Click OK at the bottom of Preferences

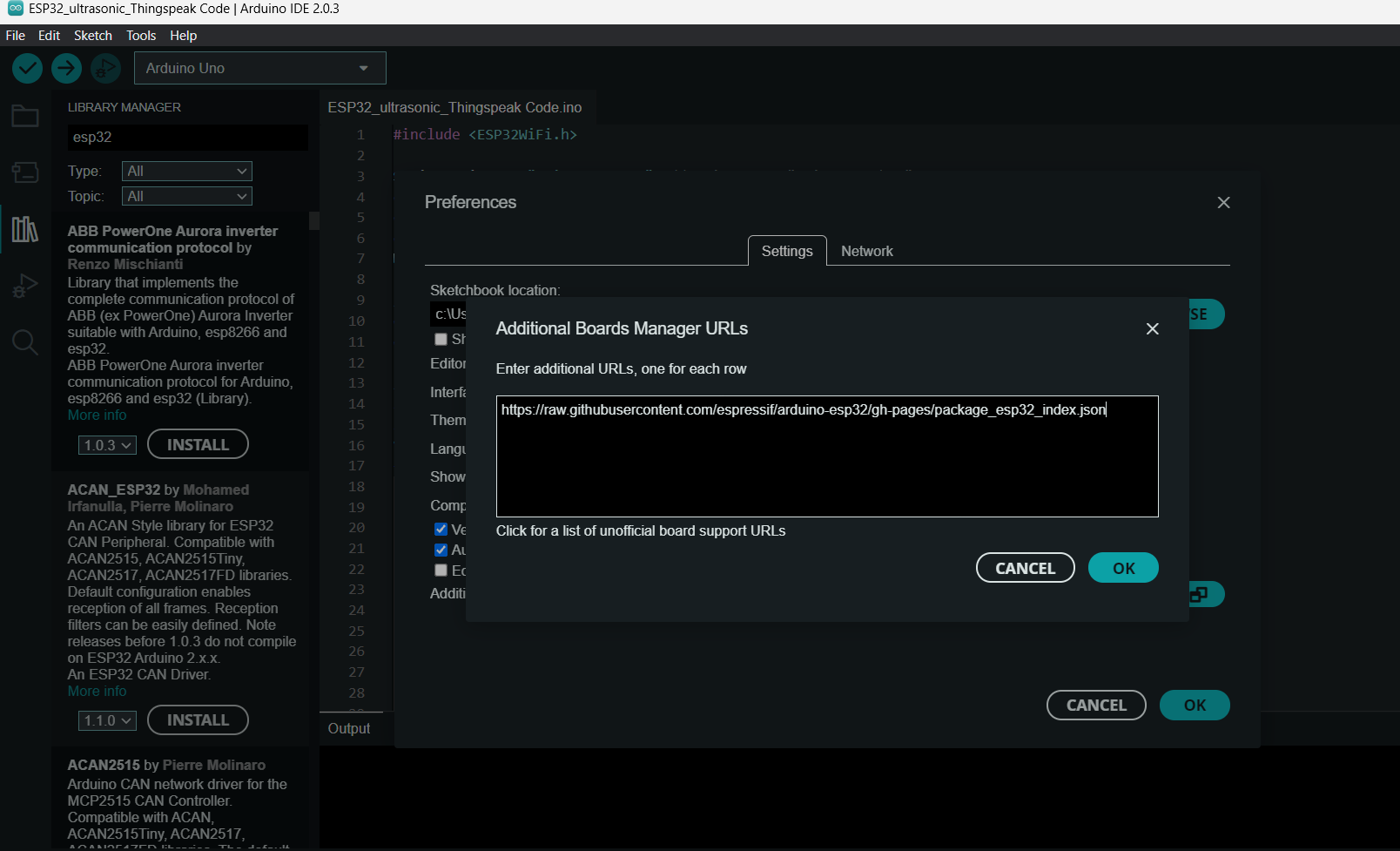[x=1195, y=706]
